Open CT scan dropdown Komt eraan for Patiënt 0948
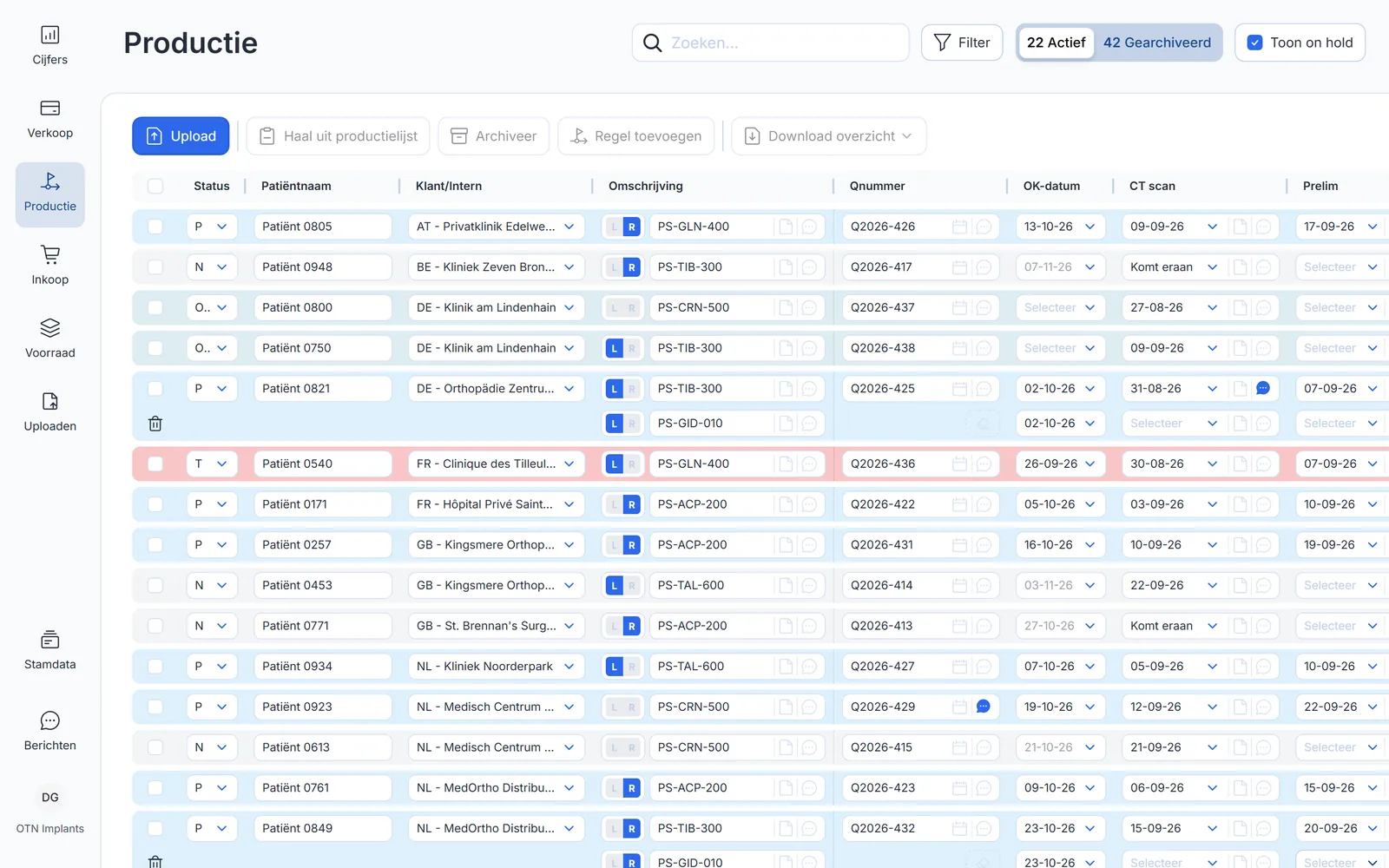1389x868 pixels. coord(1174,267)
